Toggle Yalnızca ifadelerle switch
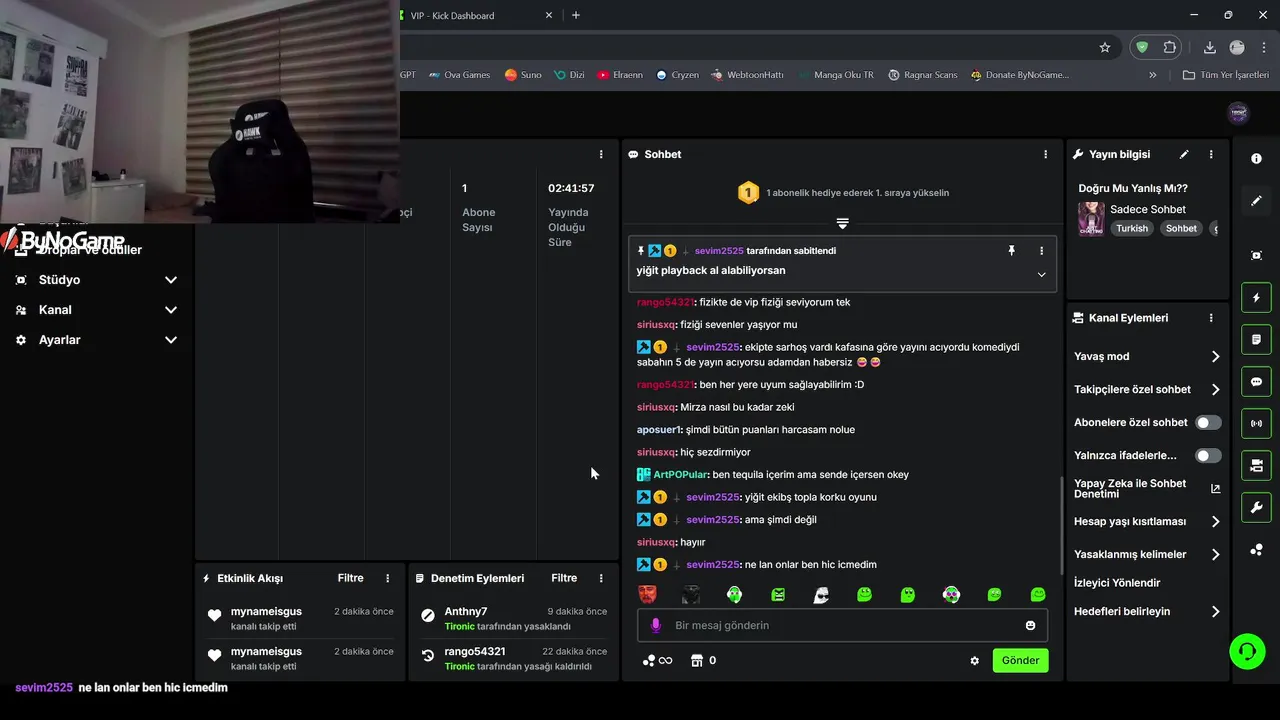The image size is (1280, 720). (1208, 455)
